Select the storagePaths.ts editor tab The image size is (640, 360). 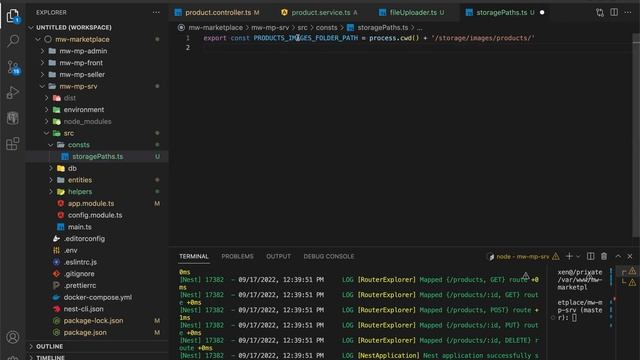pyautogui.click(x=501, y=13)
